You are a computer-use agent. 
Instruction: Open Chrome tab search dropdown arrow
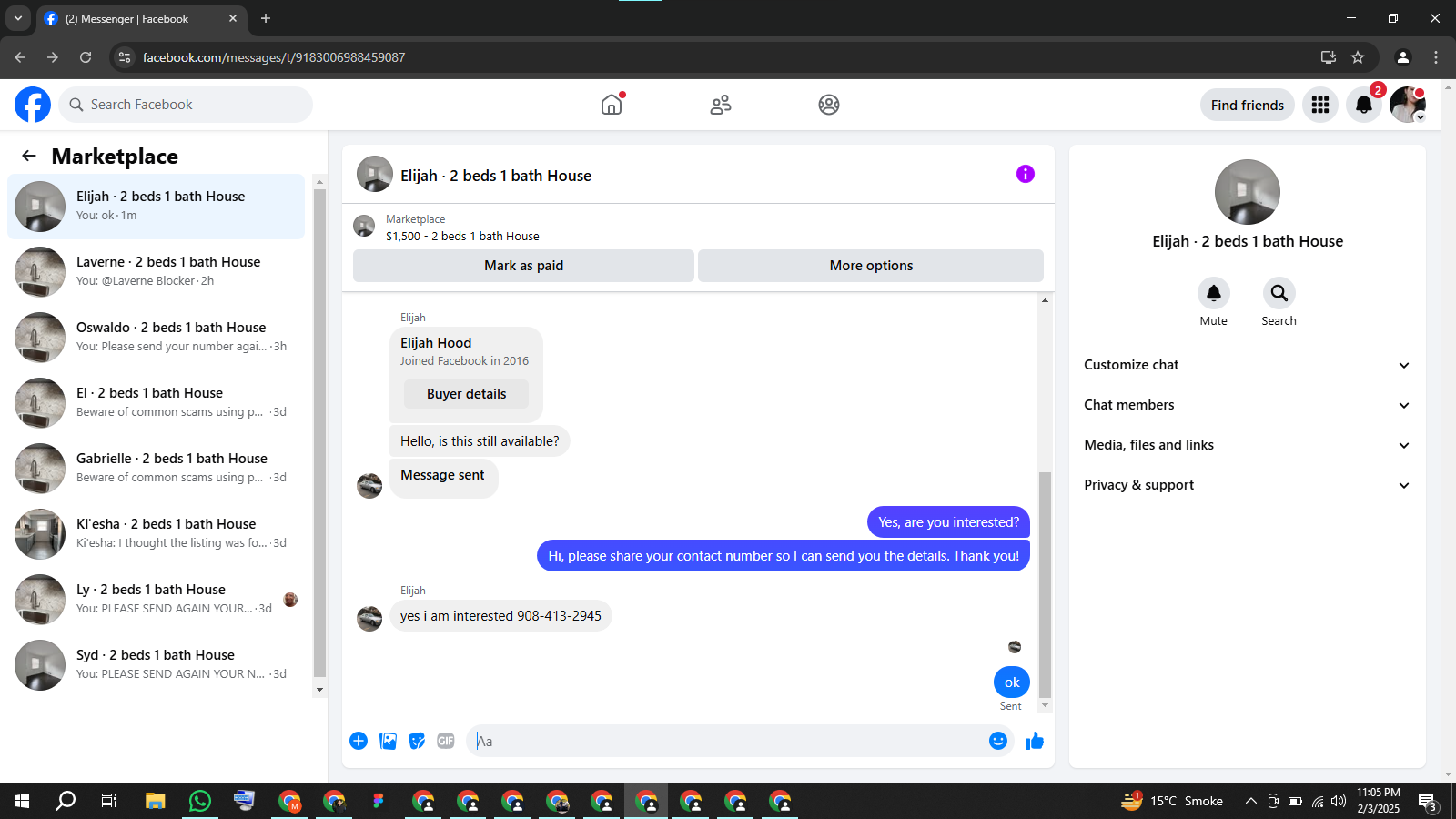[18, 18]
